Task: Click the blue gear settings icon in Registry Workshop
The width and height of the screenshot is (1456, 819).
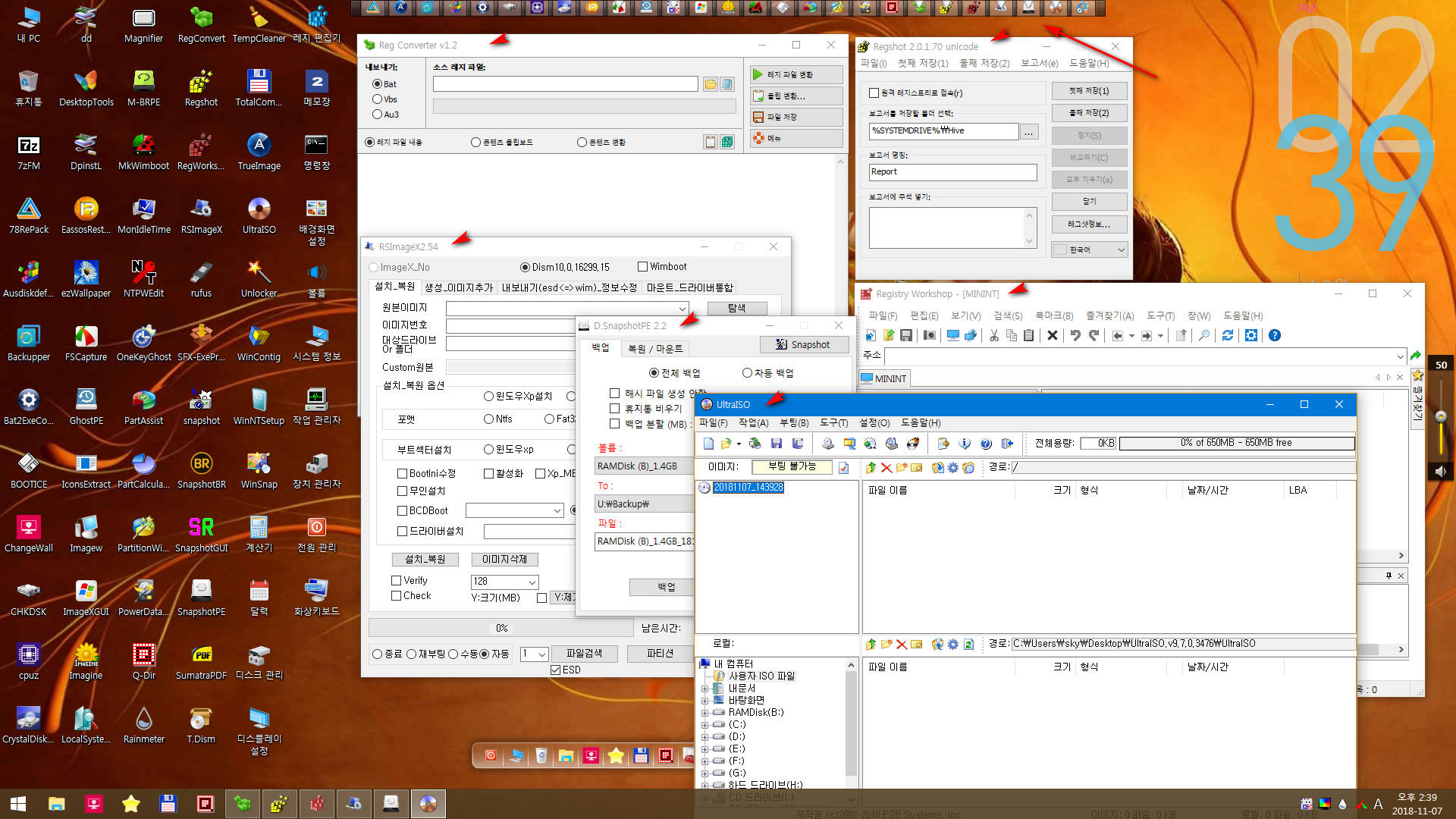Action: pyautogui.click(x=1251, y=336)
